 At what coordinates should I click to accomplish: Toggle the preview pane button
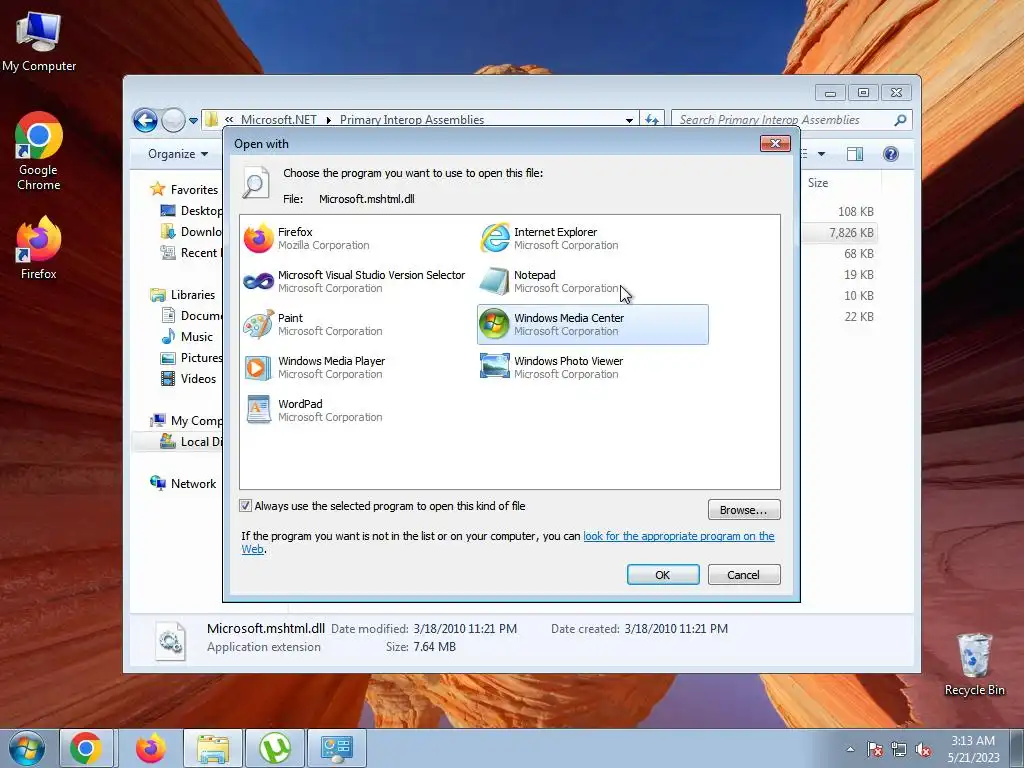click(855, 154)
